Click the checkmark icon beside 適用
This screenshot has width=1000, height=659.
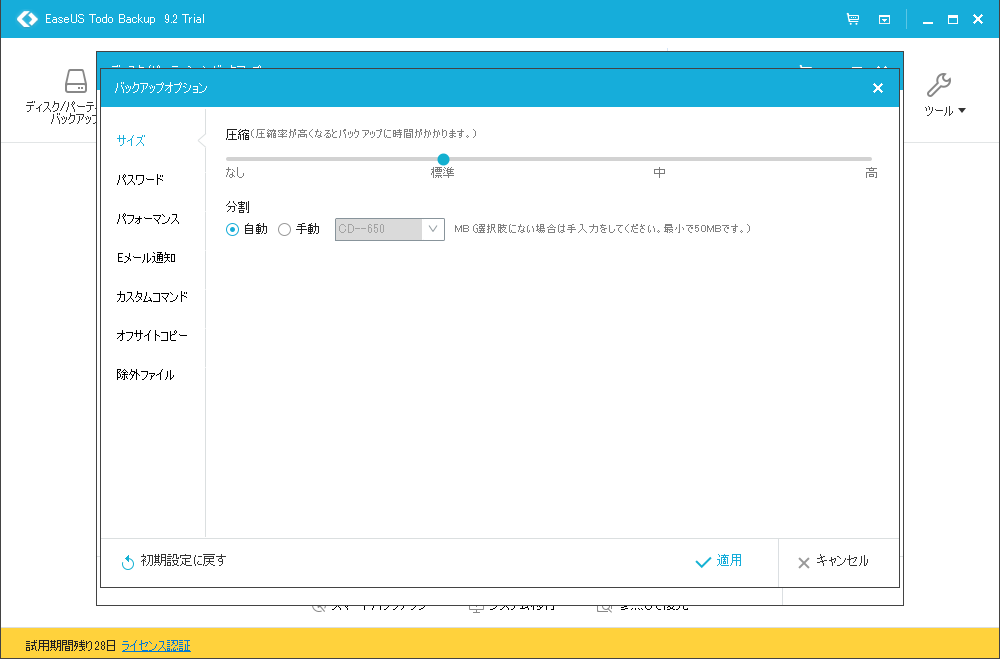(x=704, y=561)
